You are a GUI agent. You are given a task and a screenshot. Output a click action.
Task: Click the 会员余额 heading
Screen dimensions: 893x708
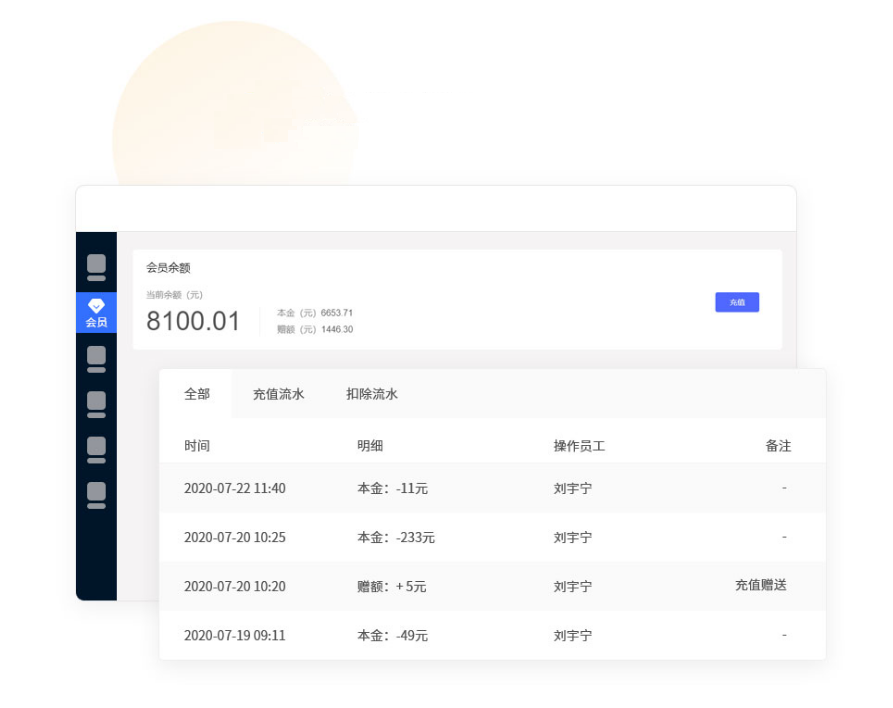coord(168,267)
